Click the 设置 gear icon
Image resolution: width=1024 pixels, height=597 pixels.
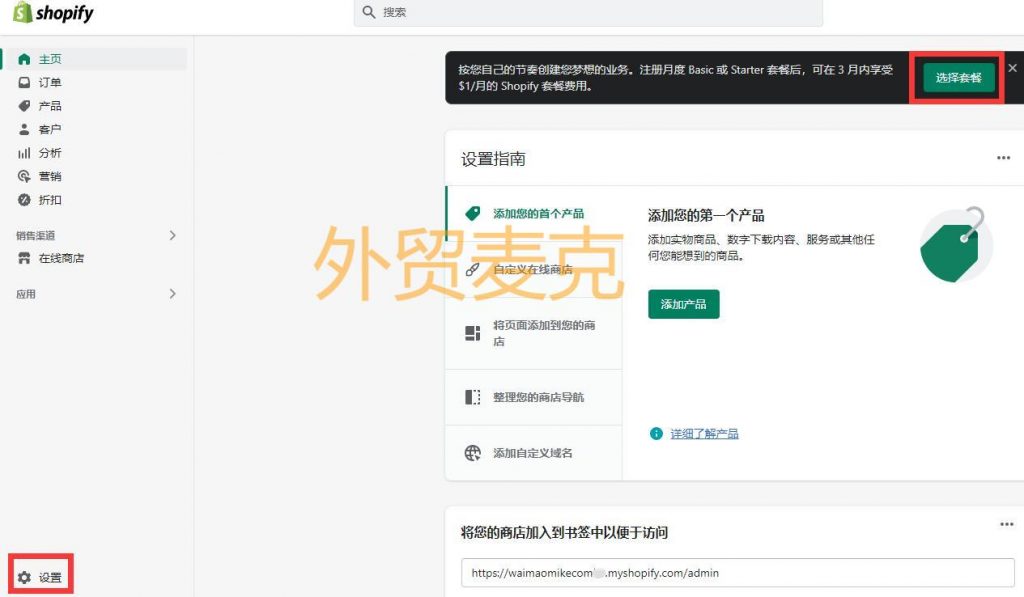24,577
